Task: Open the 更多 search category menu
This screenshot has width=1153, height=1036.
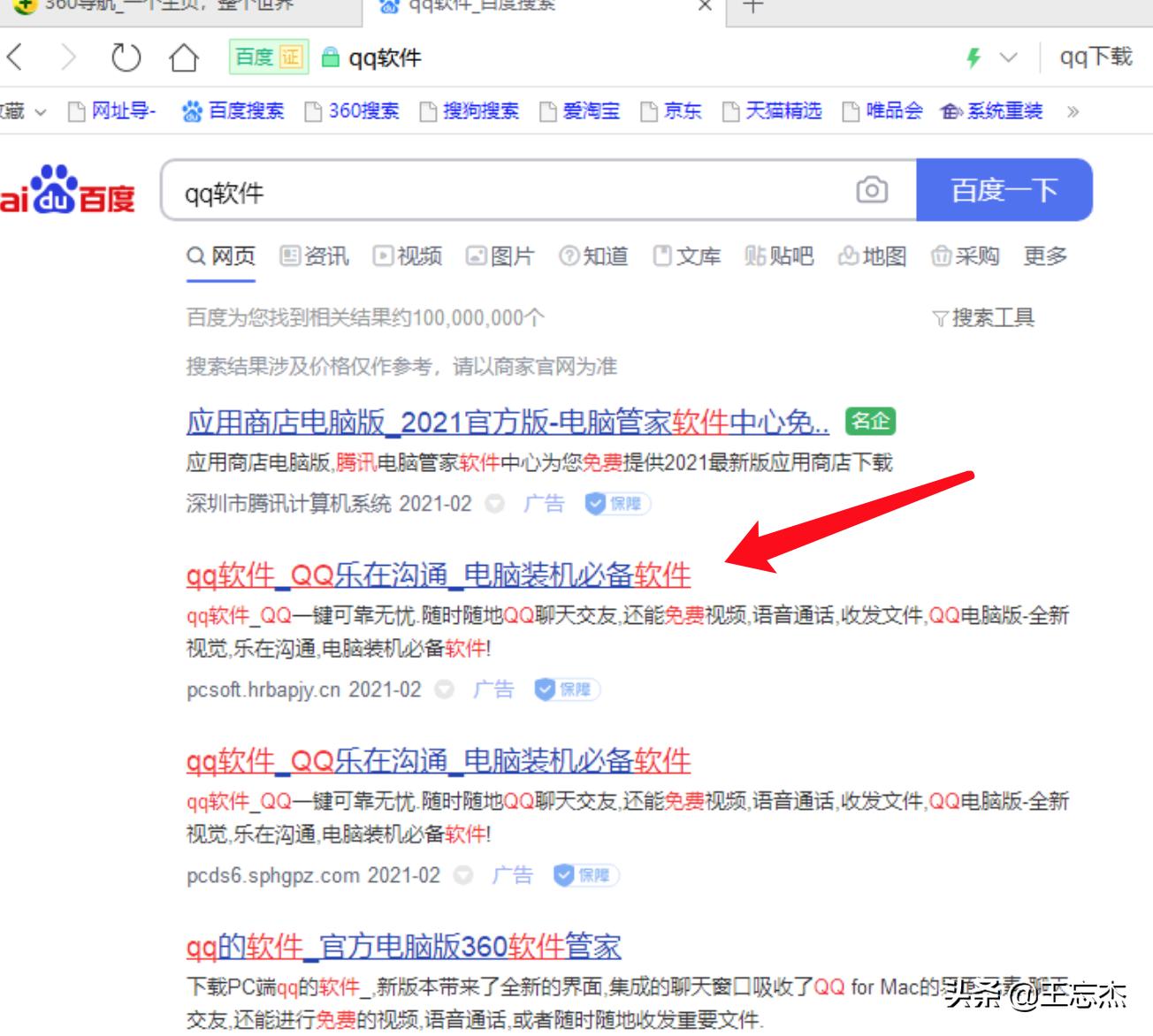Action: (x=1046, y=256)
